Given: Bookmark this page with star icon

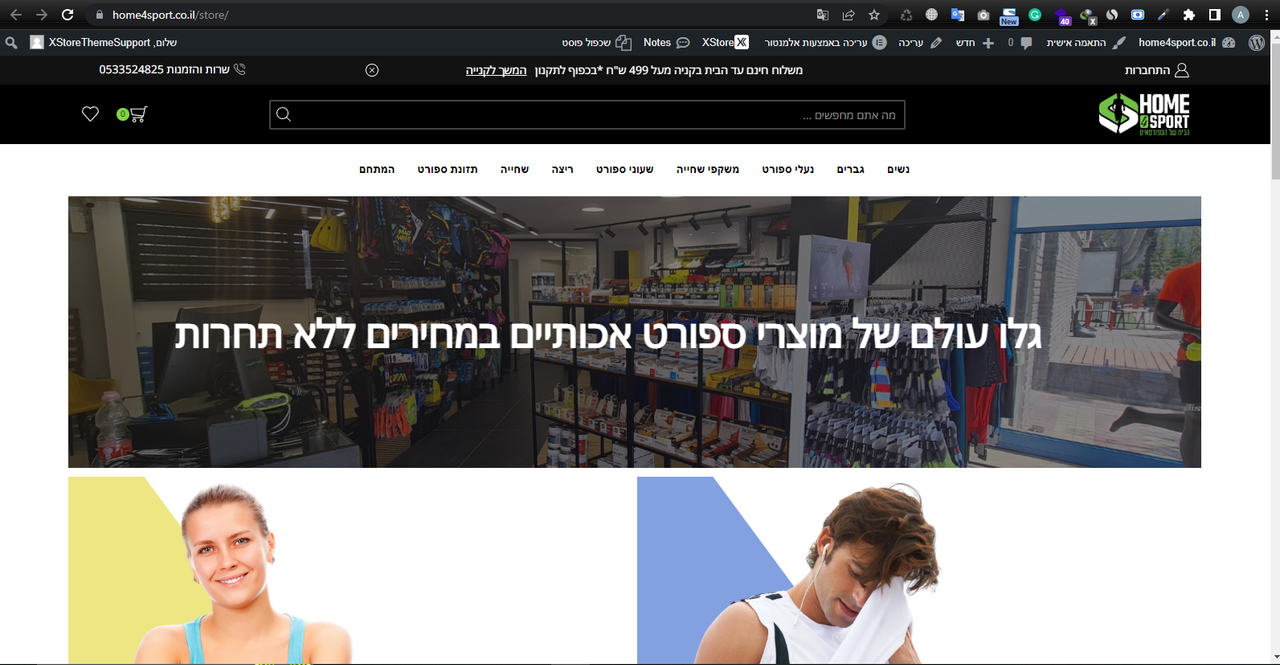Looking at the screenshot, I should tap(874, 15).
